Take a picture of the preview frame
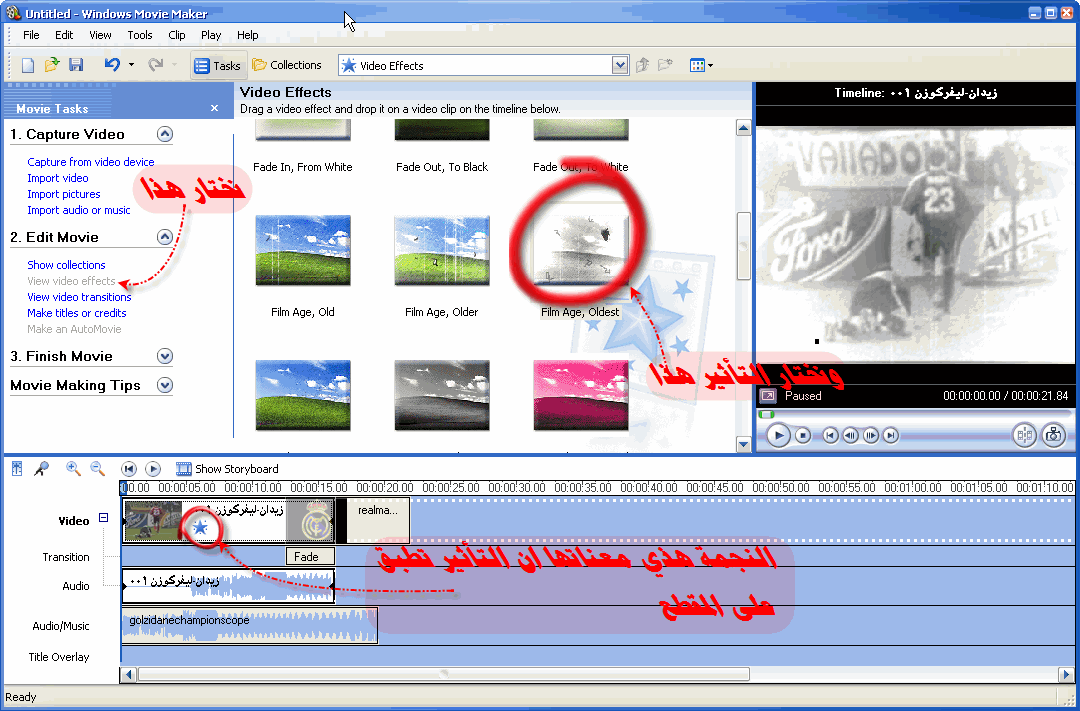1080x711 pixels. pyautogui.click(x=1053, y=435)
